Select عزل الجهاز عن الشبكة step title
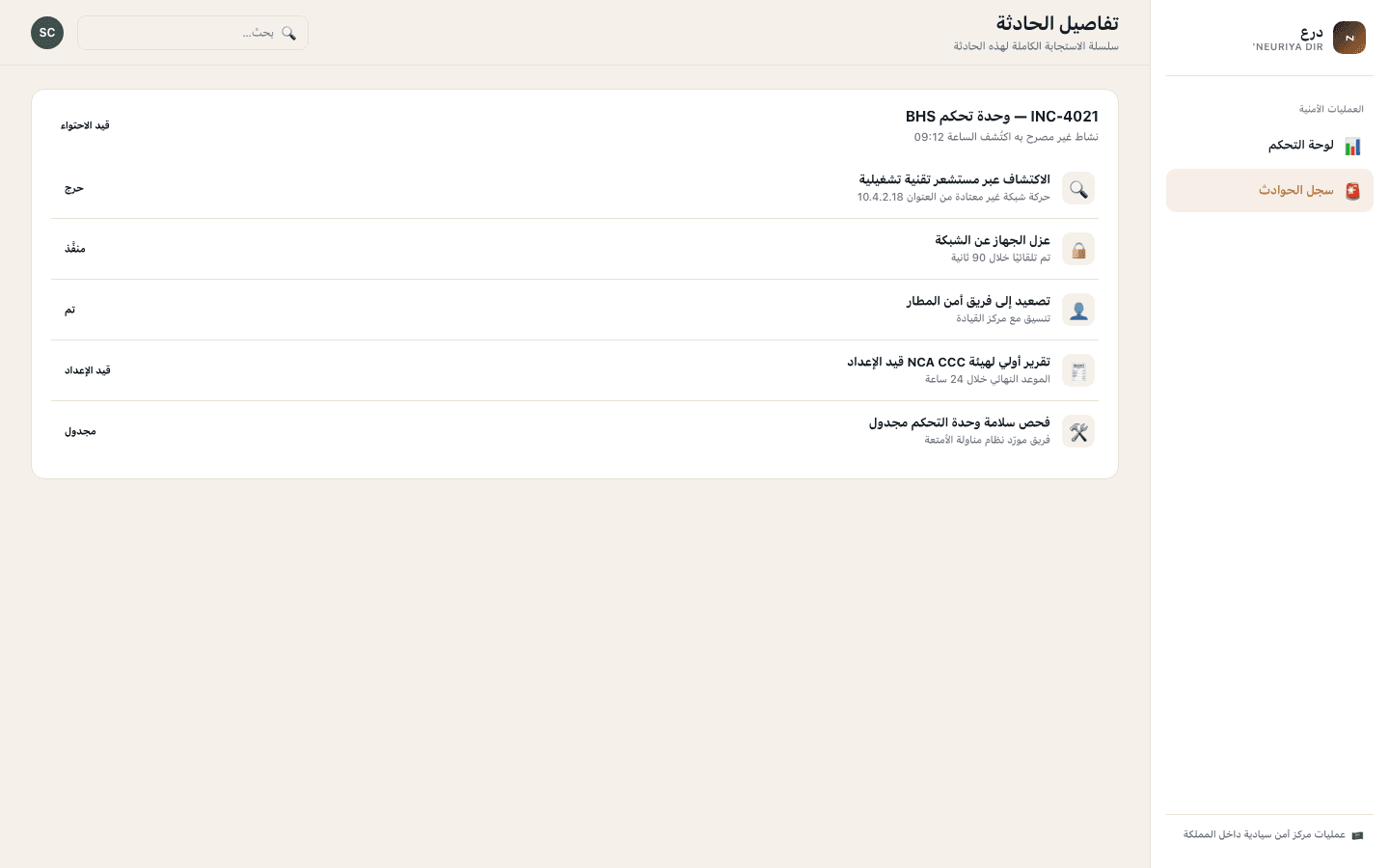 992,240
